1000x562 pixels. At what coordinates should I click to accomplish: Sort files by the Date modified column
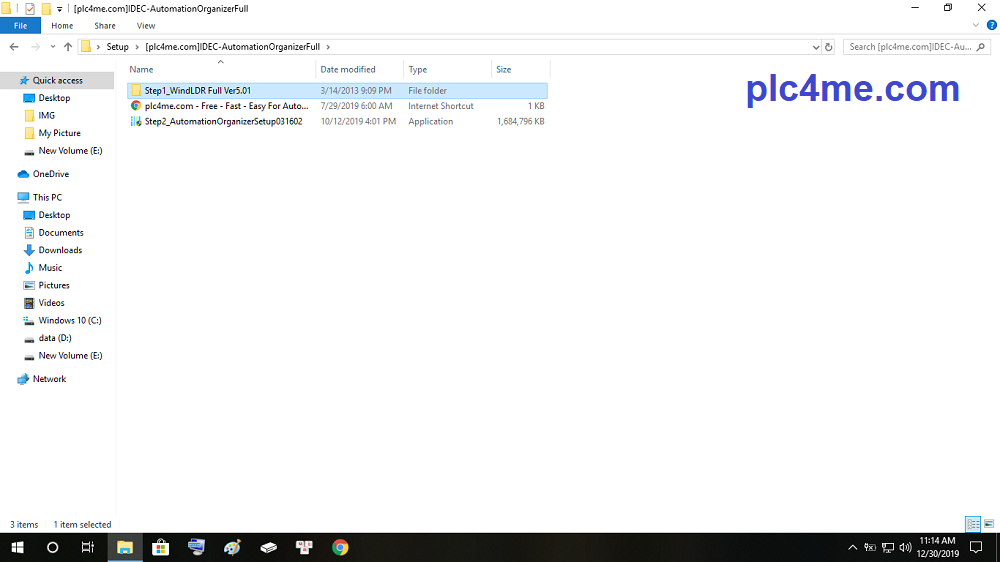point(348,69)
